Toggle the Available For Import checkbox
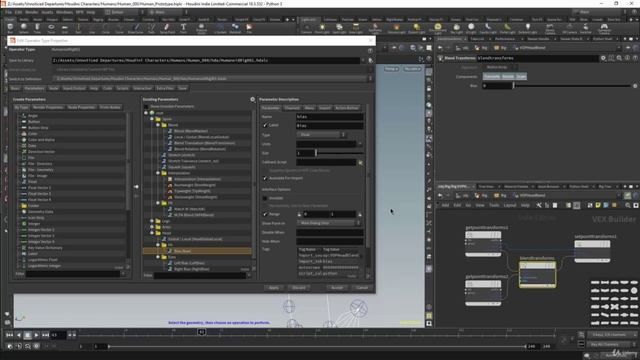The width and height of the screenshot is (640, 360). pos(265,178)
